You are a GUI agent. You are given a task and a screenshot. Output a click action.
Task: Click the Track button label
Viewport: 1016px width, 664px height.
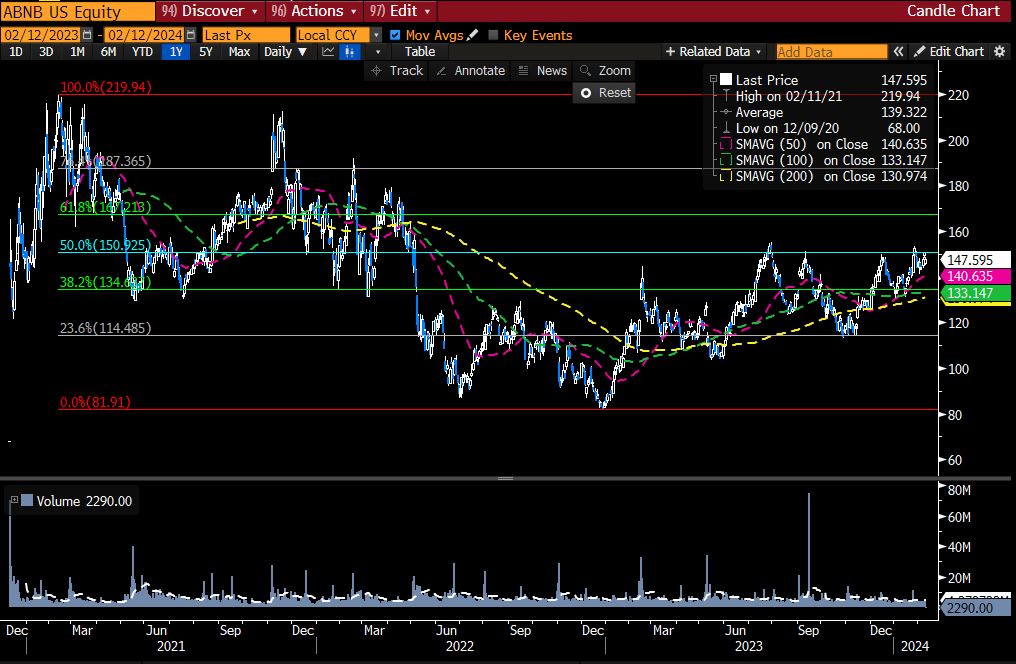click(x=406, y=71)
